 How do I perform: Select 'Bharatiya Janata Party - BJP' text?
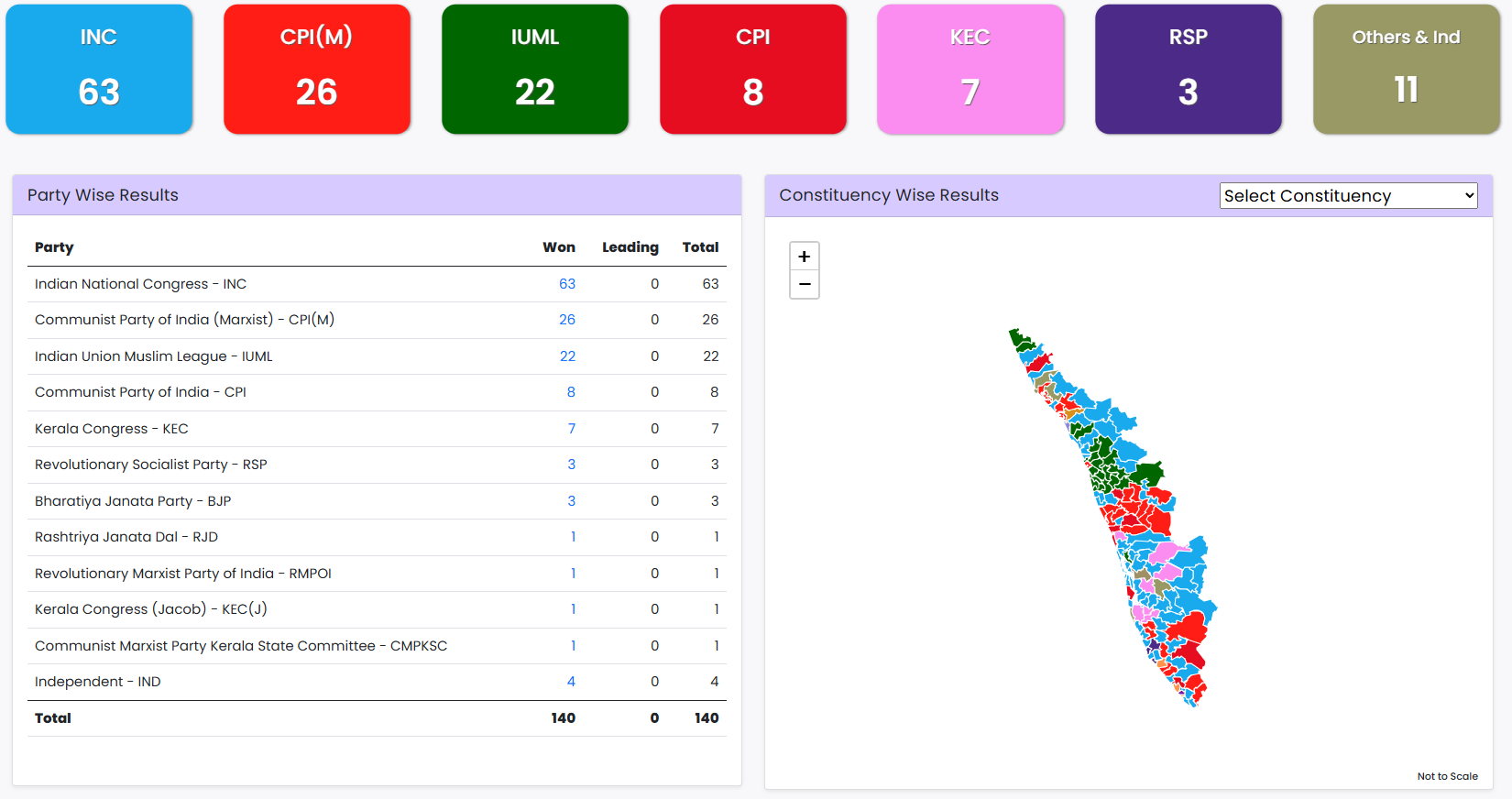coord(133,501)
